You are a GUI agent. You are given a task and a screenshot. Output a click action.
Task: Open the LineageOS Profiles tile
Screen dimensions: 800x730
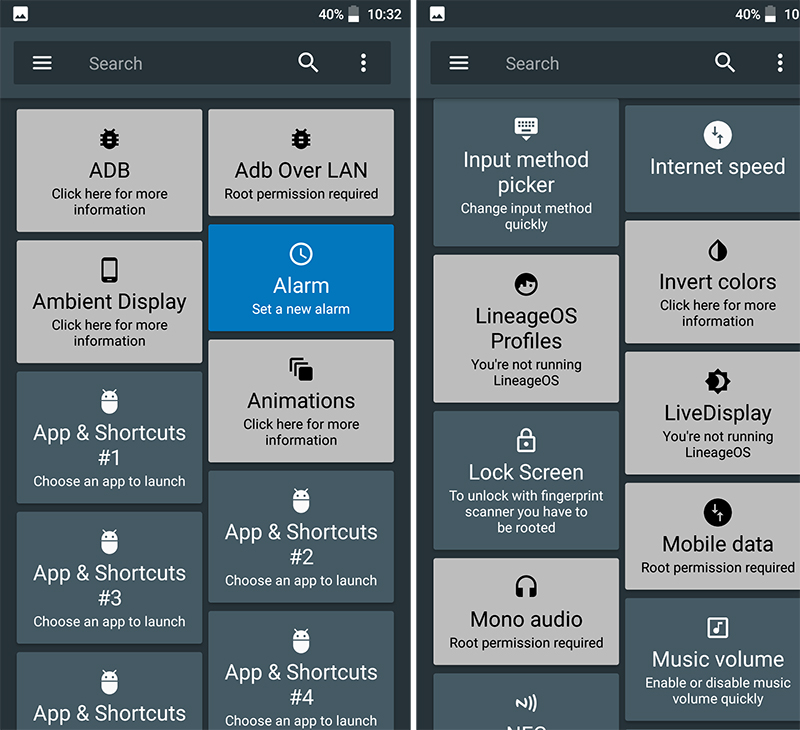tap(526, 329)
